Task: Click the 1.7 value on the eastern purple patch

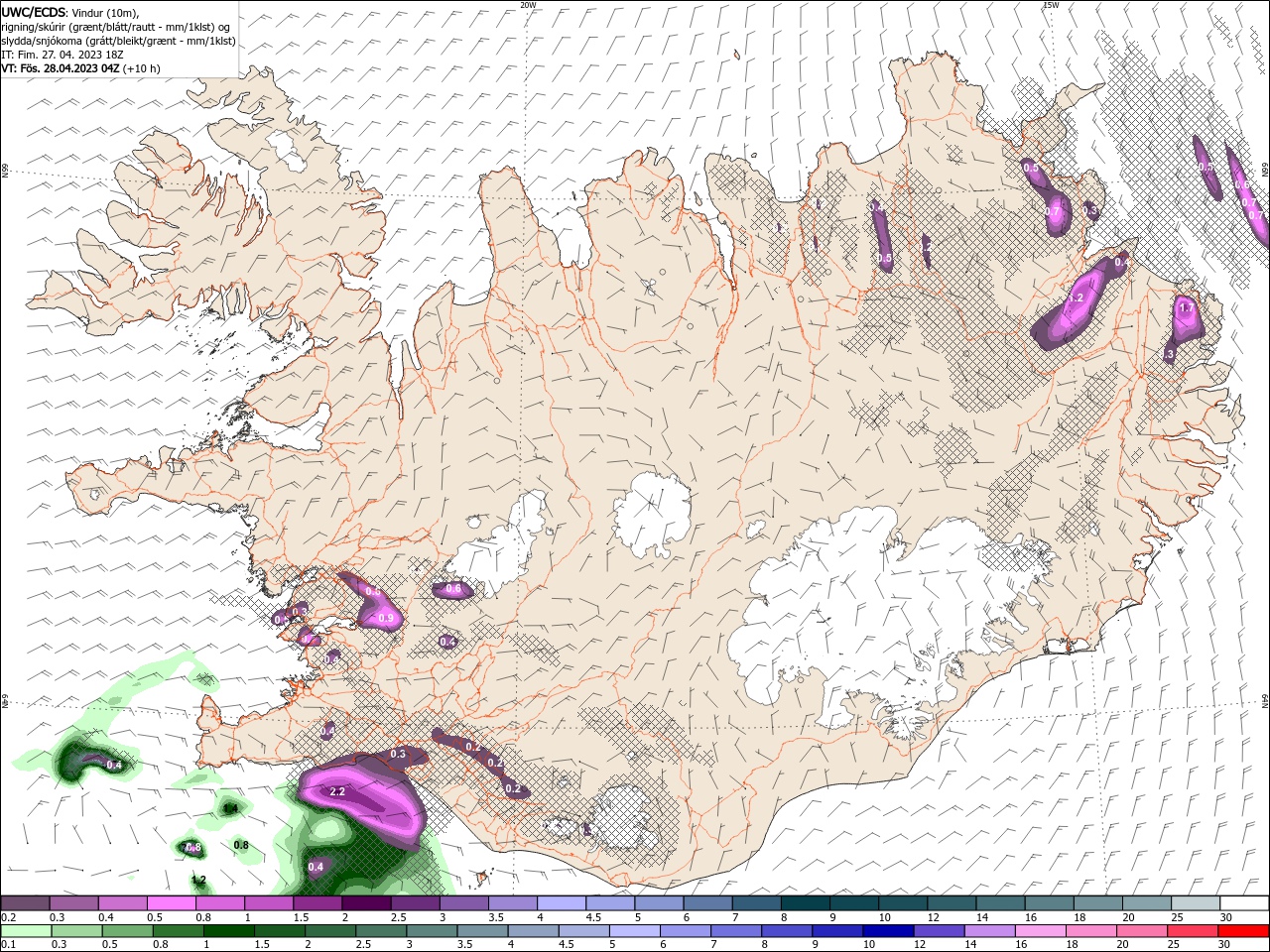Action: coord(1187,308)
